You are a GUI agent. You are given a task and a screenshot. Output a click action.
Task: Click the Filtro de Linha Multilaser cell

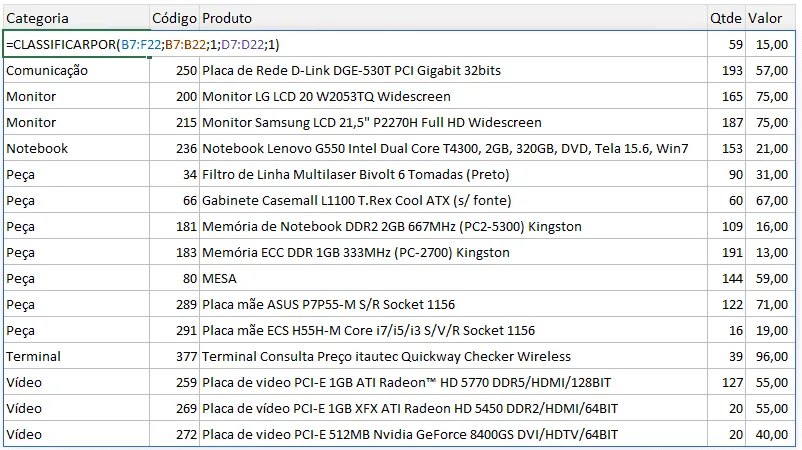[x=453, y=174]
